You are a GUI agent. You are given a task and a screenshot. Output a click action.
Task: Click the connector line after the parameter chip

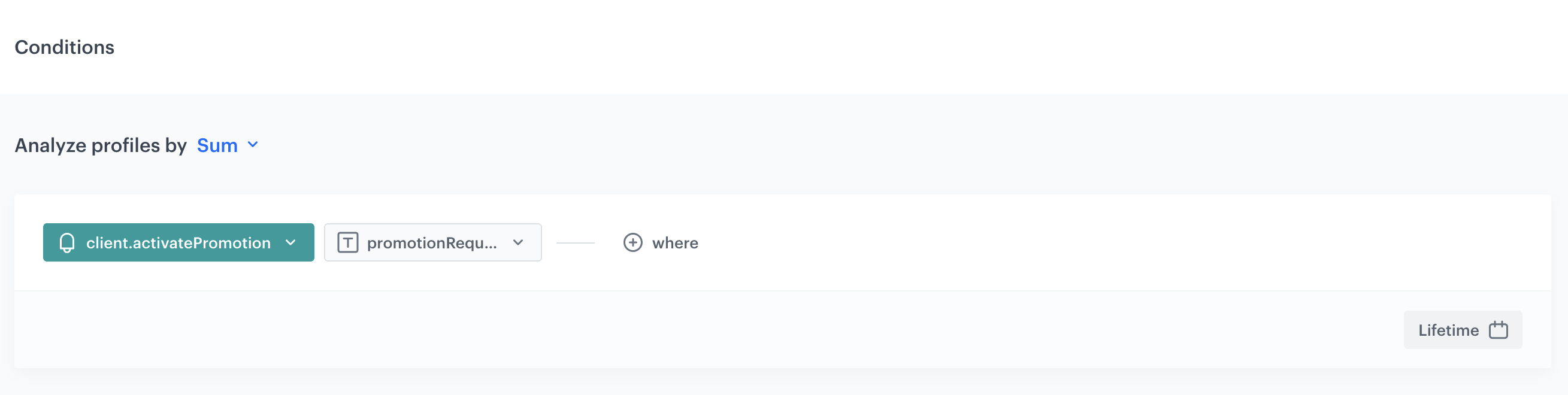[575, 242]
